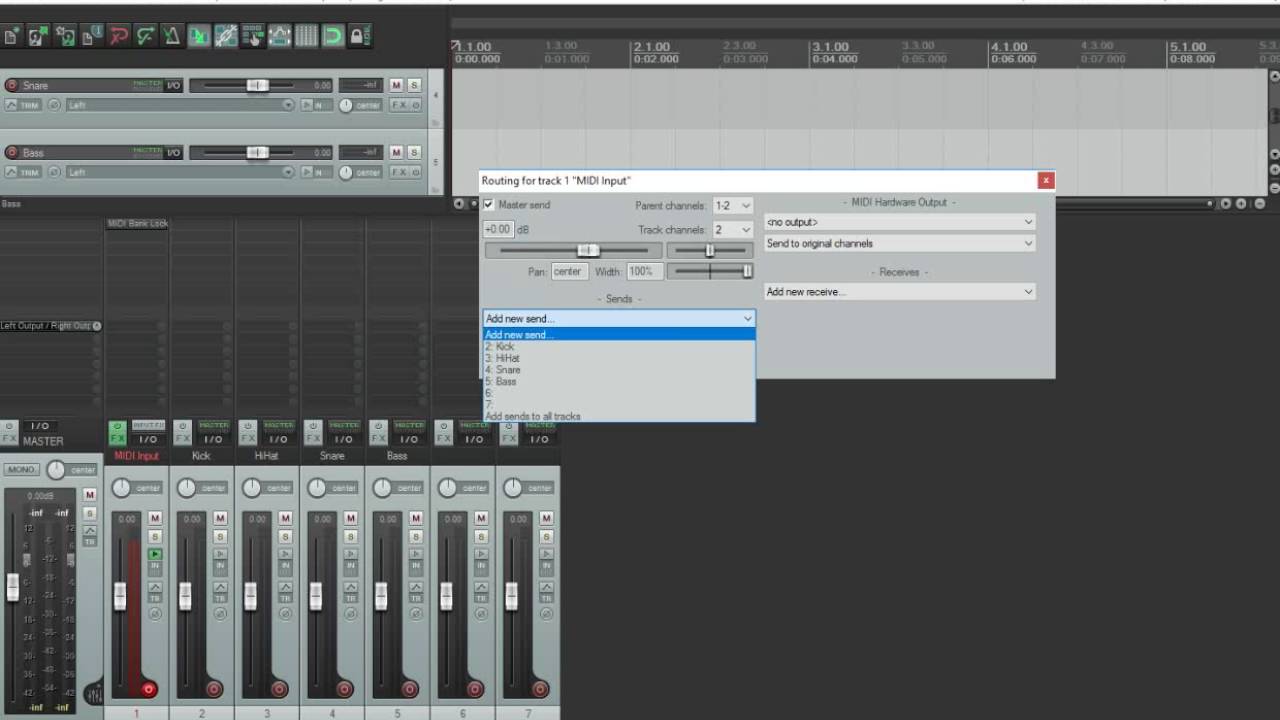Solo the HiHat mixer strip

(285, 536)
